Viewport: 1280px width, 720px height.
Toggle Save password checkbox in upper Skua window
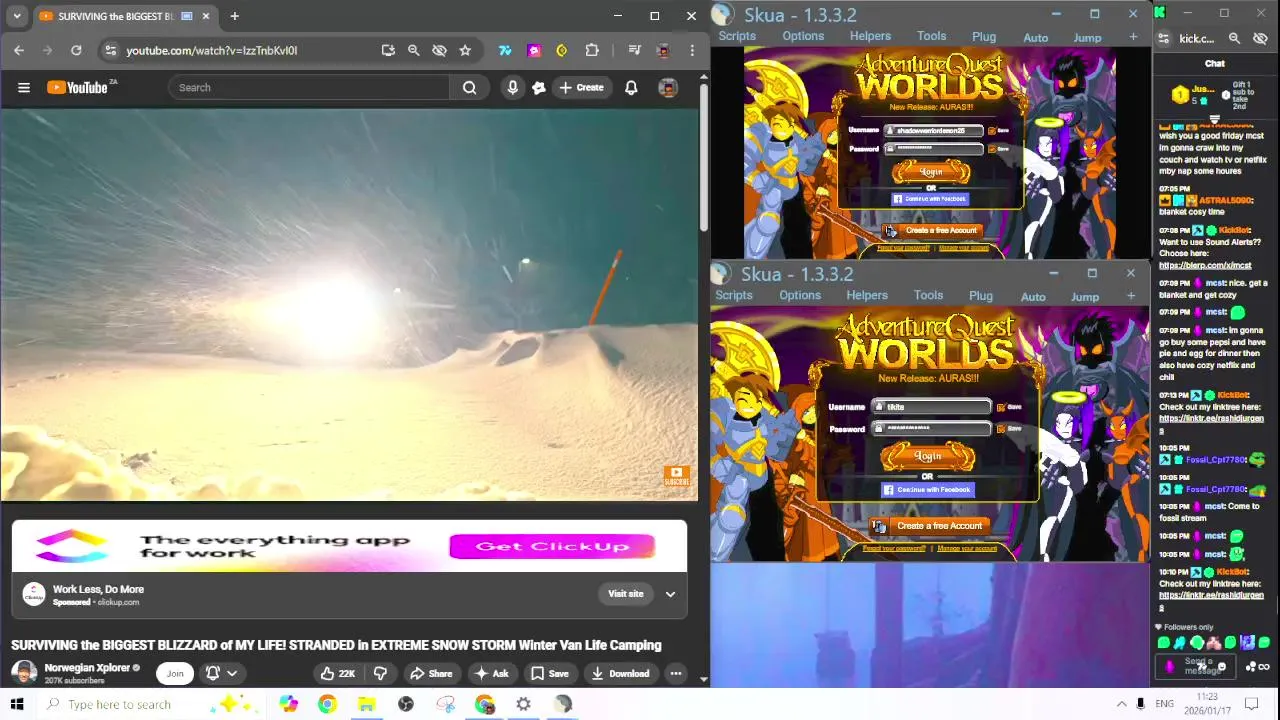991,149
